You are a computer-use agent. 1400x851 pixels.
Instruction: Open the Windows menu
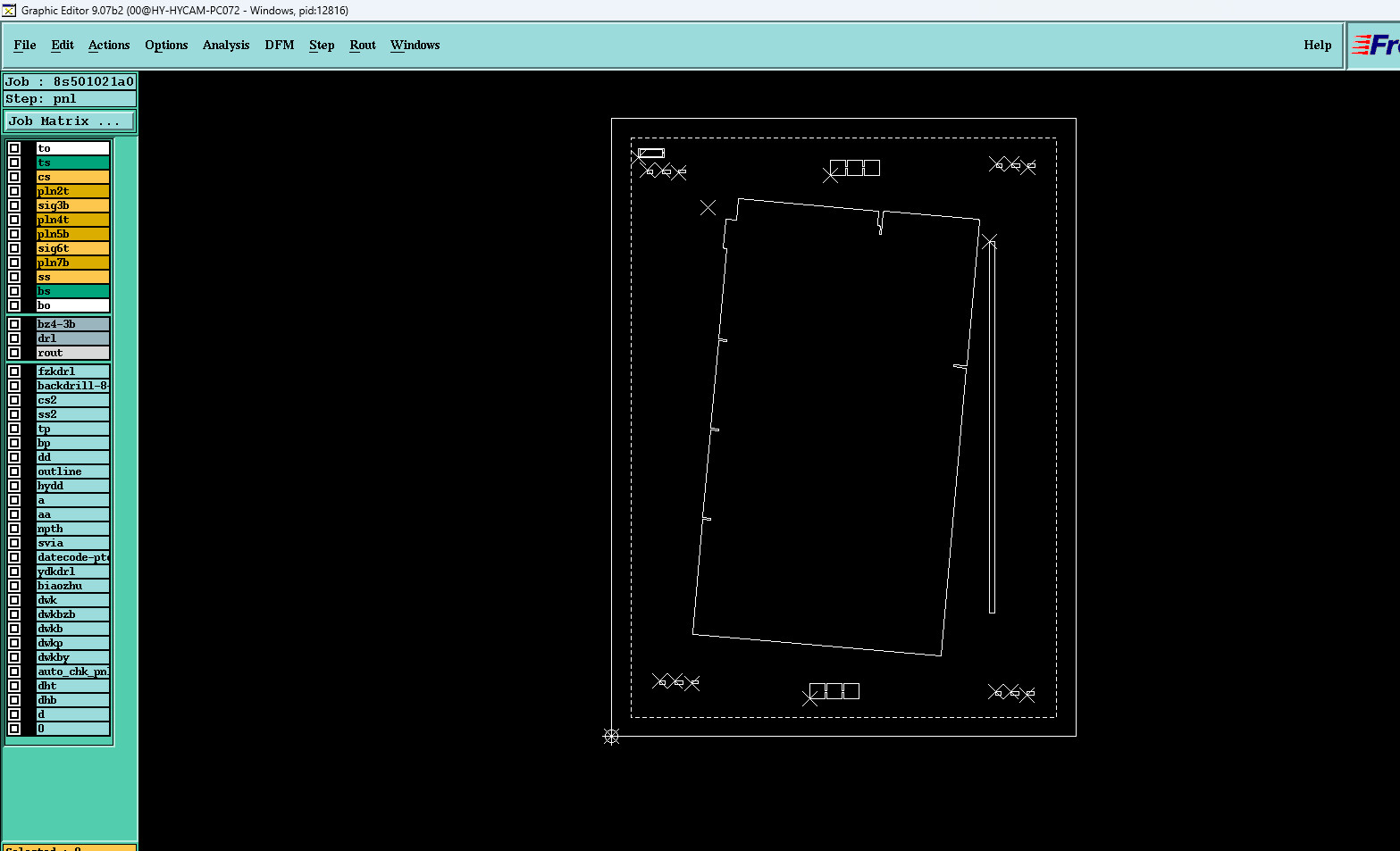pos(415,45)
